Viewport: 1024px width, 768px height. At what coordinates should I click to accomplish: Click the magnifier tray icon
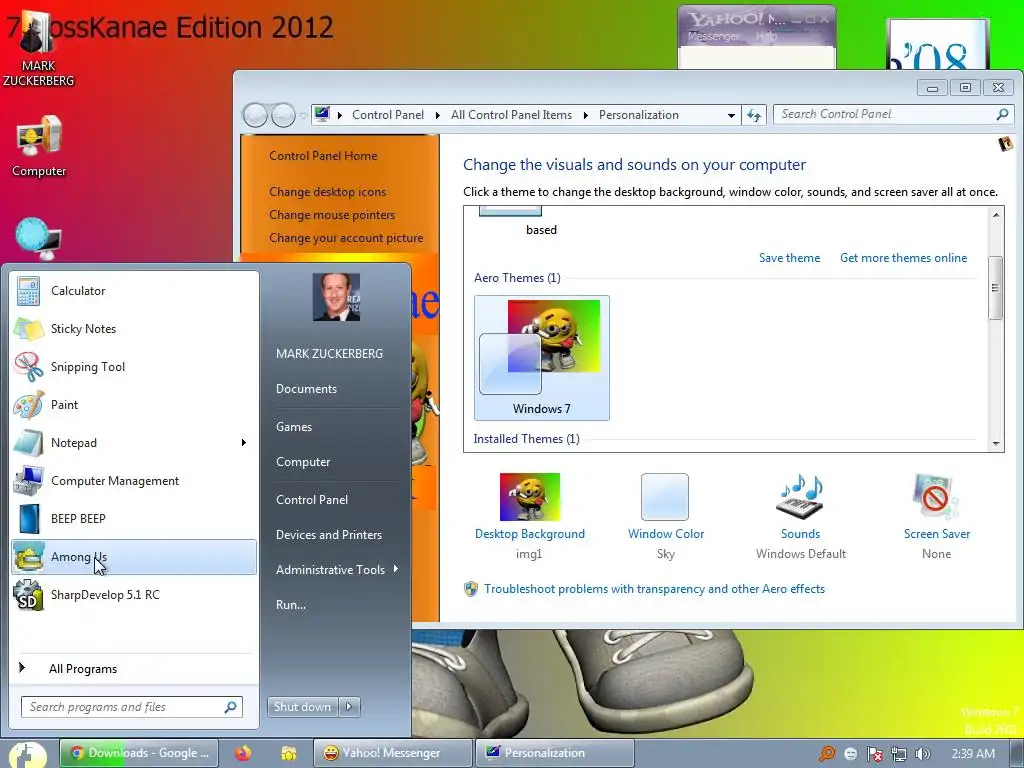[827, 754]
